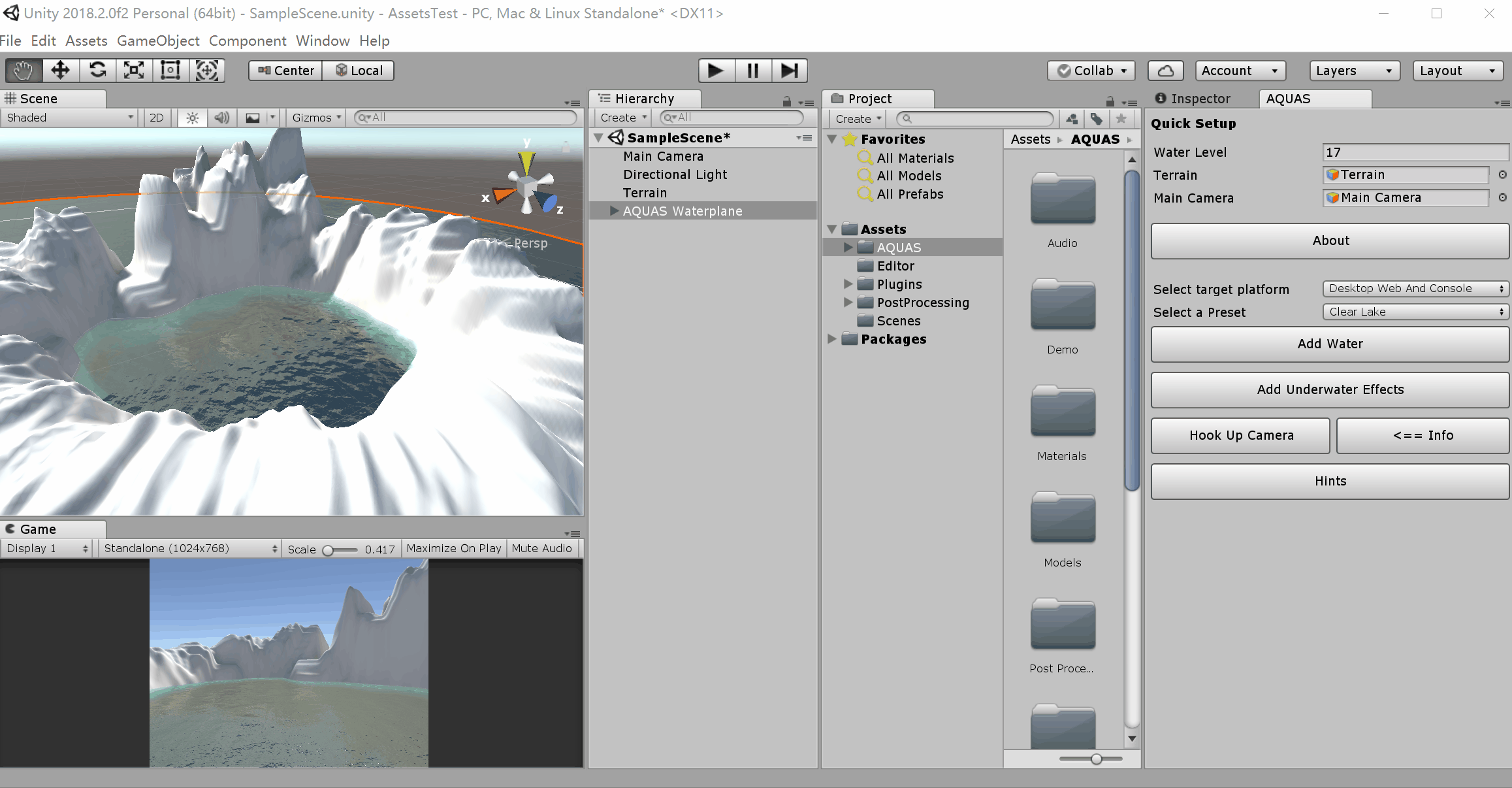This screenshot has height=788, width=1512.
Task: Click Add Underwater Effects button
Action: pos(1330,389)
